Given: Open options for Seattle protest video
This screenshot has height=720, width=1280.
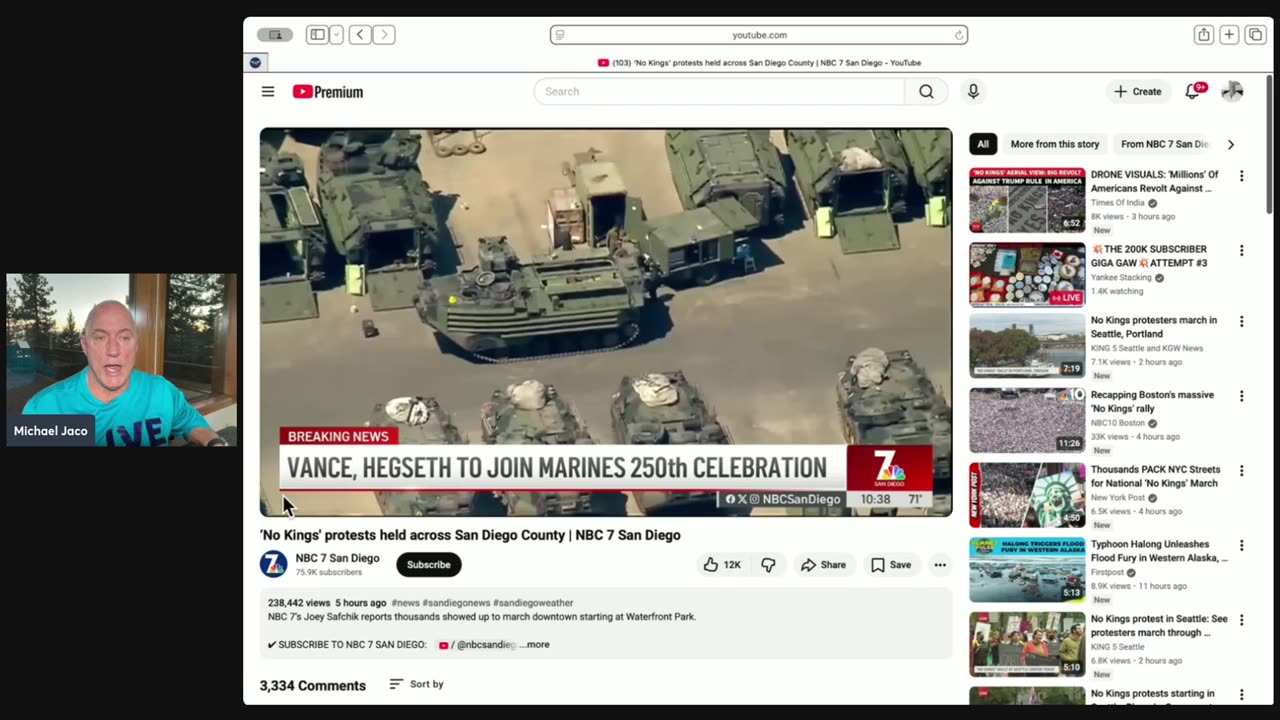Looking at the screenshot, I should click(x=1241, y=620).
